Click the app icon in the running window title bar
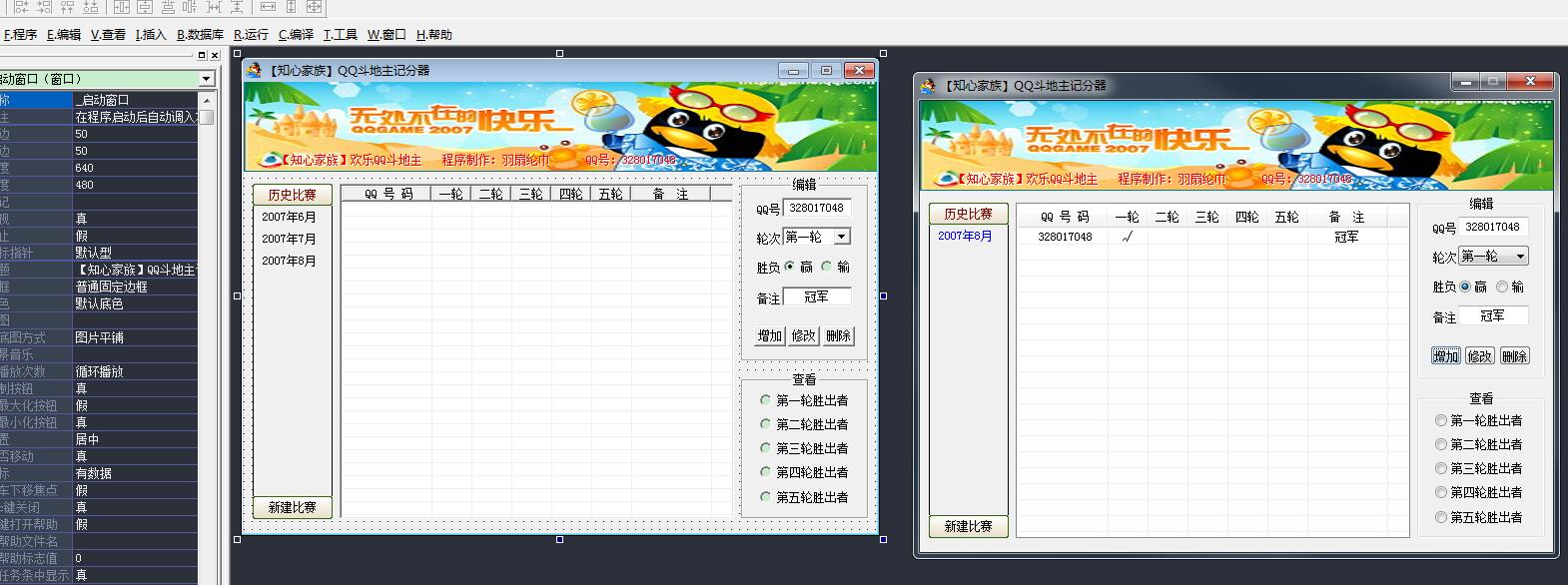 [x=929, y=85]
